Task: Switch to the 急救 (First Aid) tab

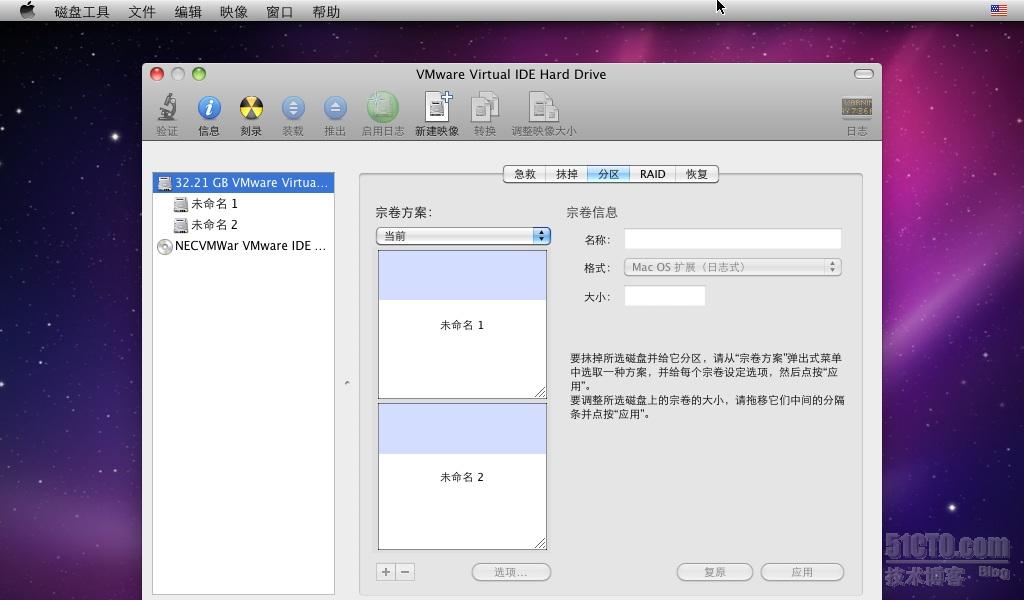Action: [x=525, y=174]
